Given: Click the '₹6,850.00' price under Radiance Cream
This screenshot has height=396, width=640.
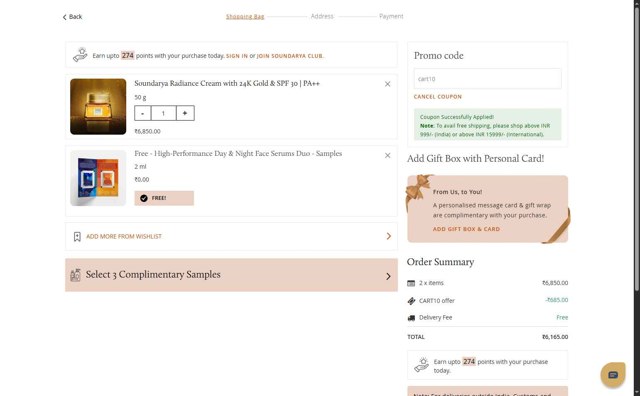Looking at the screenshot, I should (147, 131).
